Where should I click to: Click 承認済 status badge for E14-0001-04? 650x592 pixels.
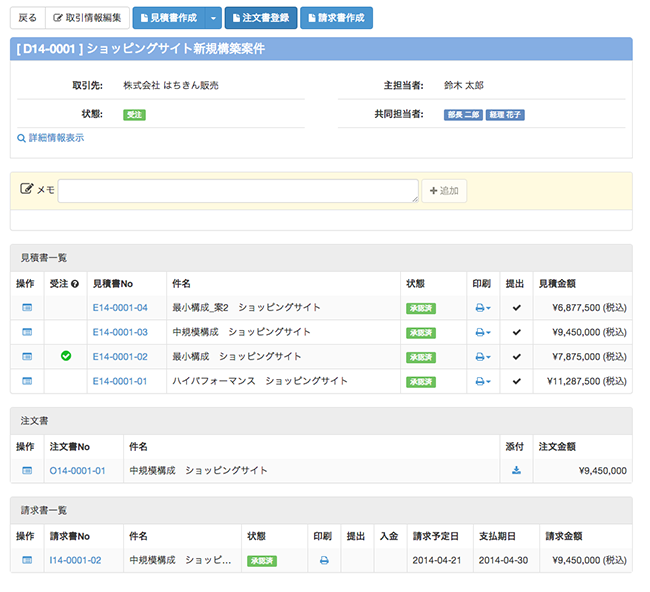[x=421, y=308]
